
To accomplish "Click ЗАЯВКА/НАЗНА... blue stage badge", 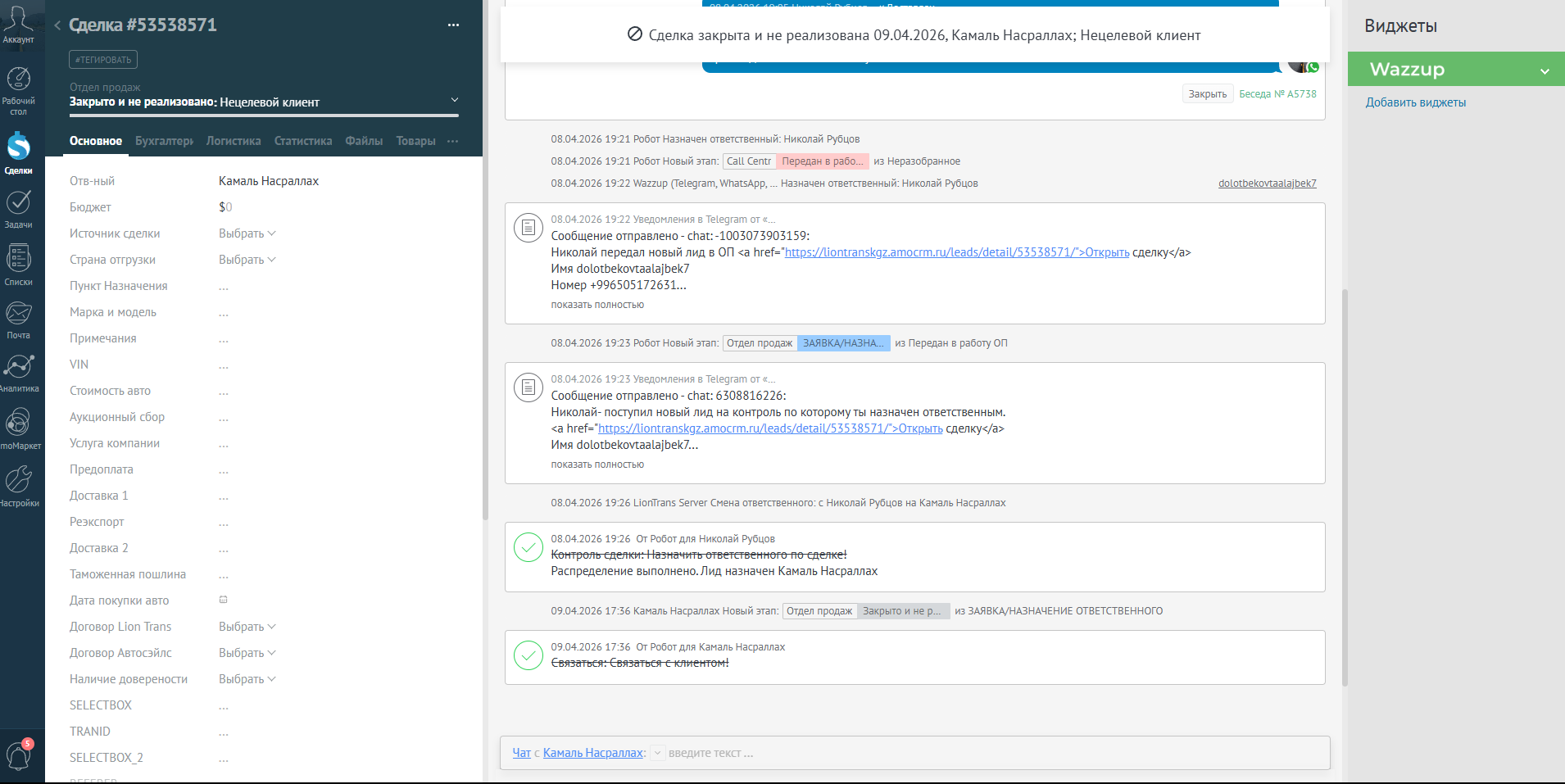I will click(844, 343).
